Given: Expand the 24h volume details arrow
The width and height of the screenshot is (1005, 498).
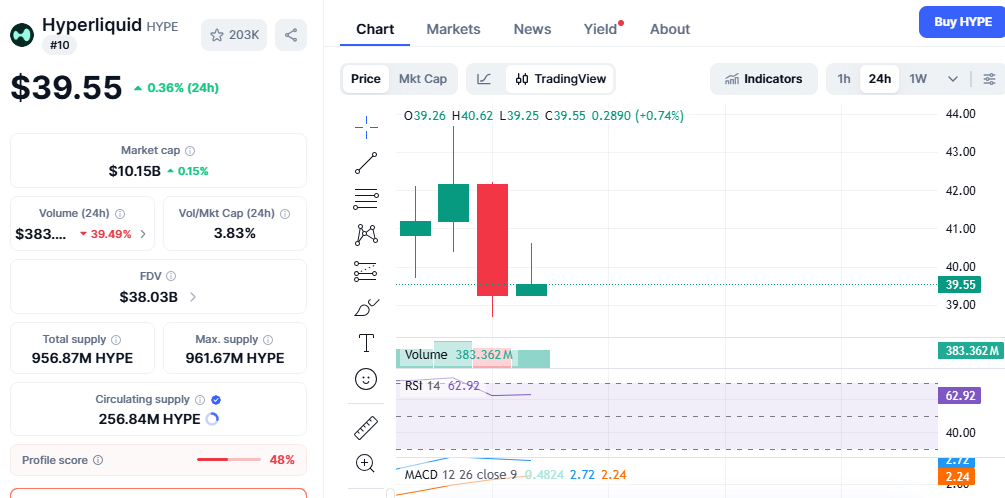Looking at the screenshot, I should [142, 234].
